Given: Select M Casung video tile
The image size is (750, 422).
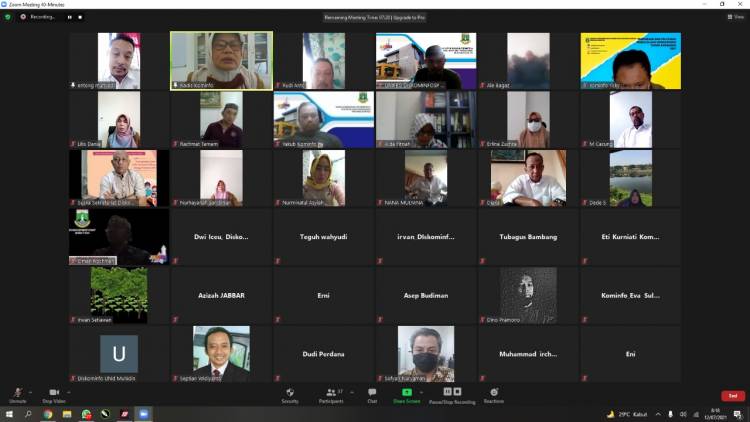Looking at the screenshot, I should (631, 120).
